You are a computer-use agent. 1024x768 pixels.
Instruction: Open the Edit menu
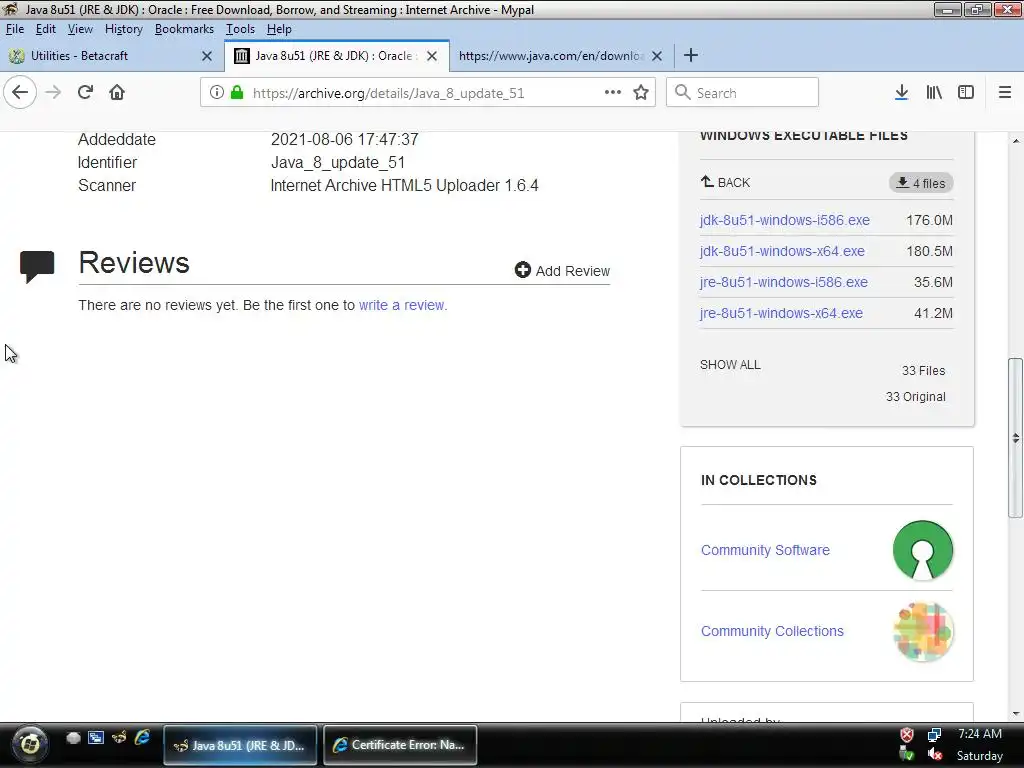(x=46, y=29)
